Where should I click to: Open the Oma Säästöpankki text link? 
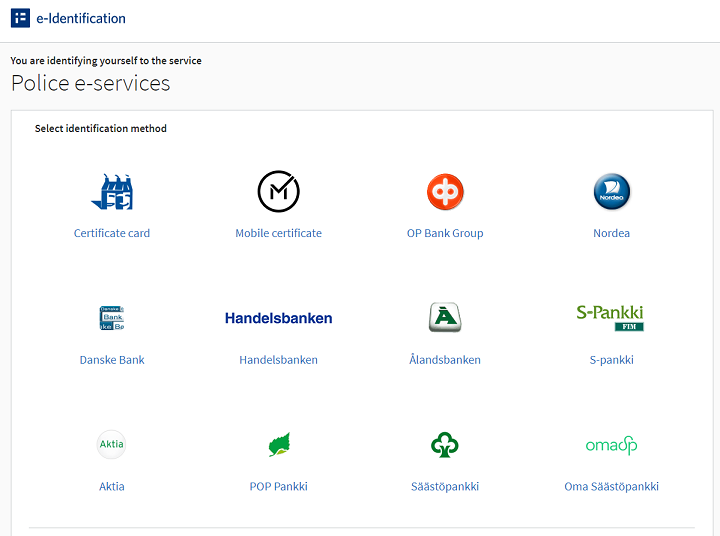point(612,486)
